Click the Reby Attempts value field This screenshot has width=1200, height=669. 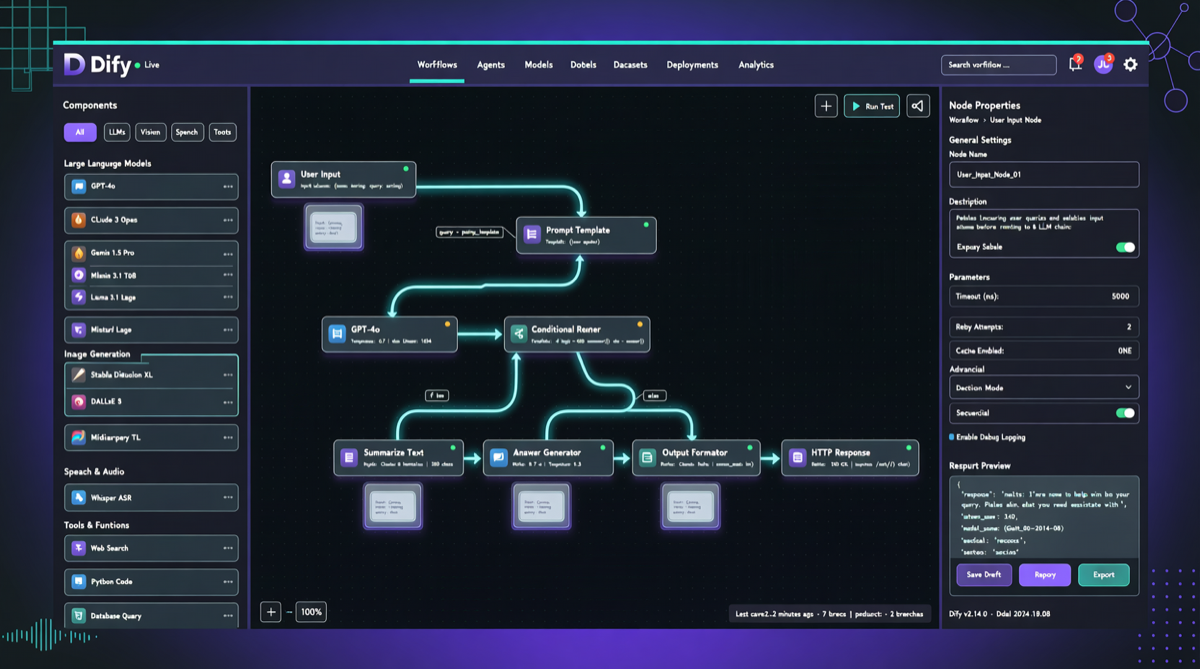tap(1044, 327)
